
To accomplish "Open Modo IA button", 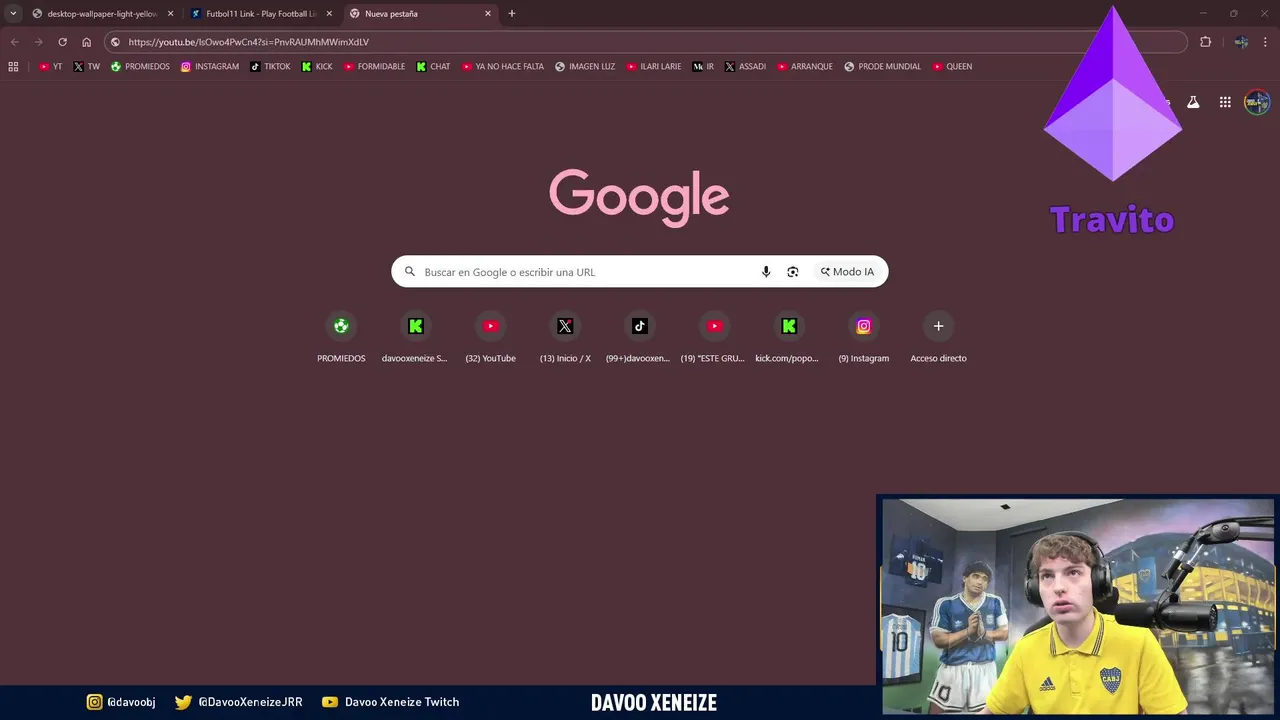I will [847, 272].
